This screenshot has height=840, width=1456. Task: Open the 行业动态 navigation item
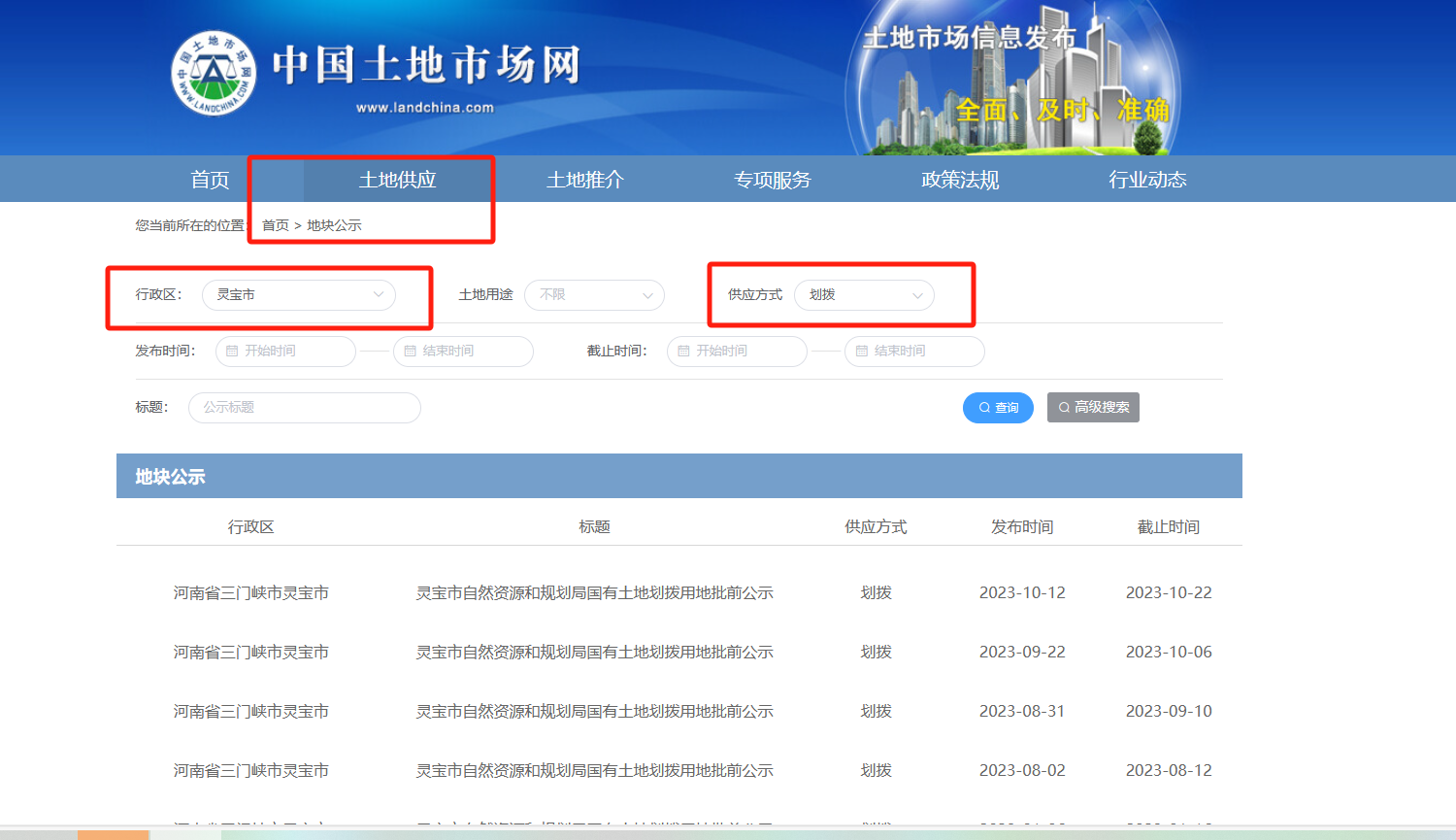point(1147,180)
